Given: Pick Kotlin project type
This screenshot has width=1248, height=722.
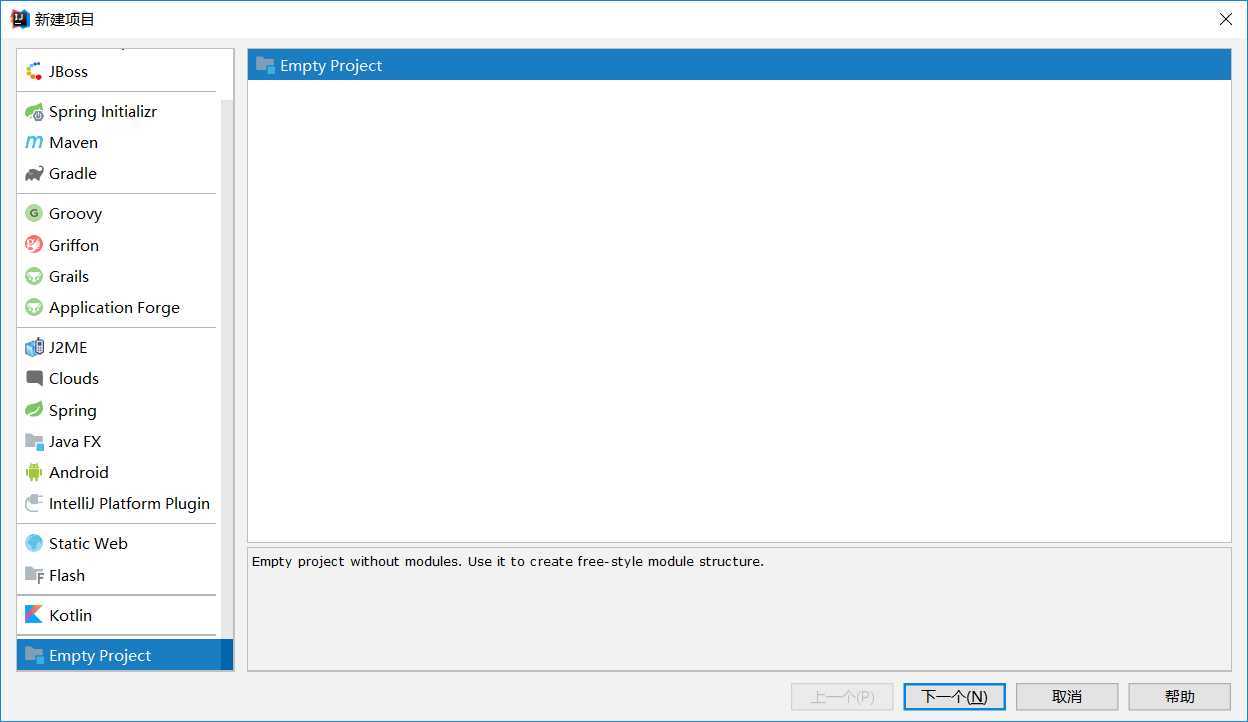Looking at the screenshot, I should (x=70, y=616).
